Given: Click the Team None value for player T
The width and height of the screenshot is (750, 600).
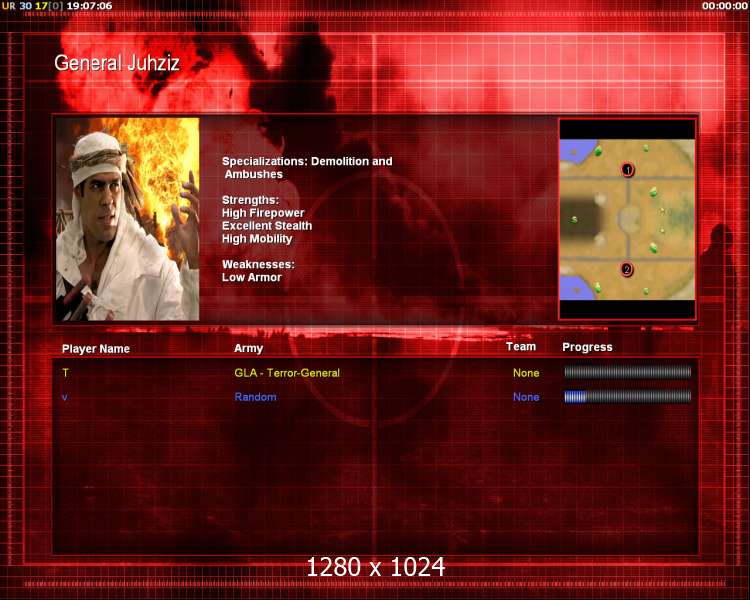Looking at the screenshot, I should [x=526, y=373].
